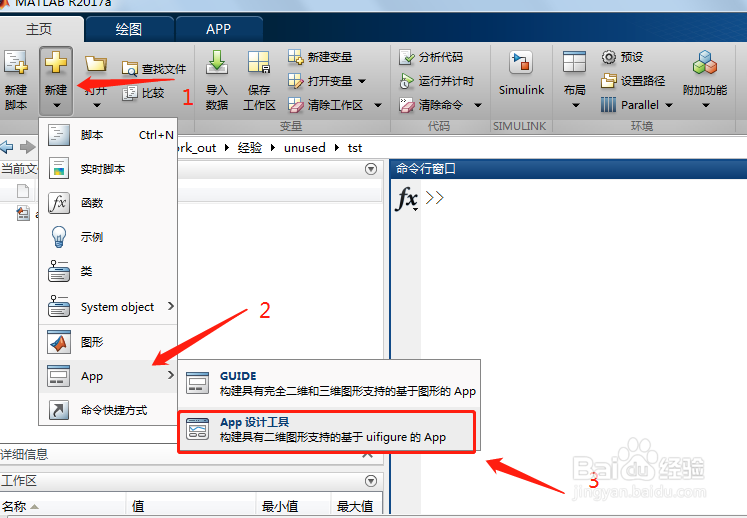Expand the 布局 dropdown arrow
This screenshot has width=747, height=518.
pyautogui.click(x=575, y=105)
